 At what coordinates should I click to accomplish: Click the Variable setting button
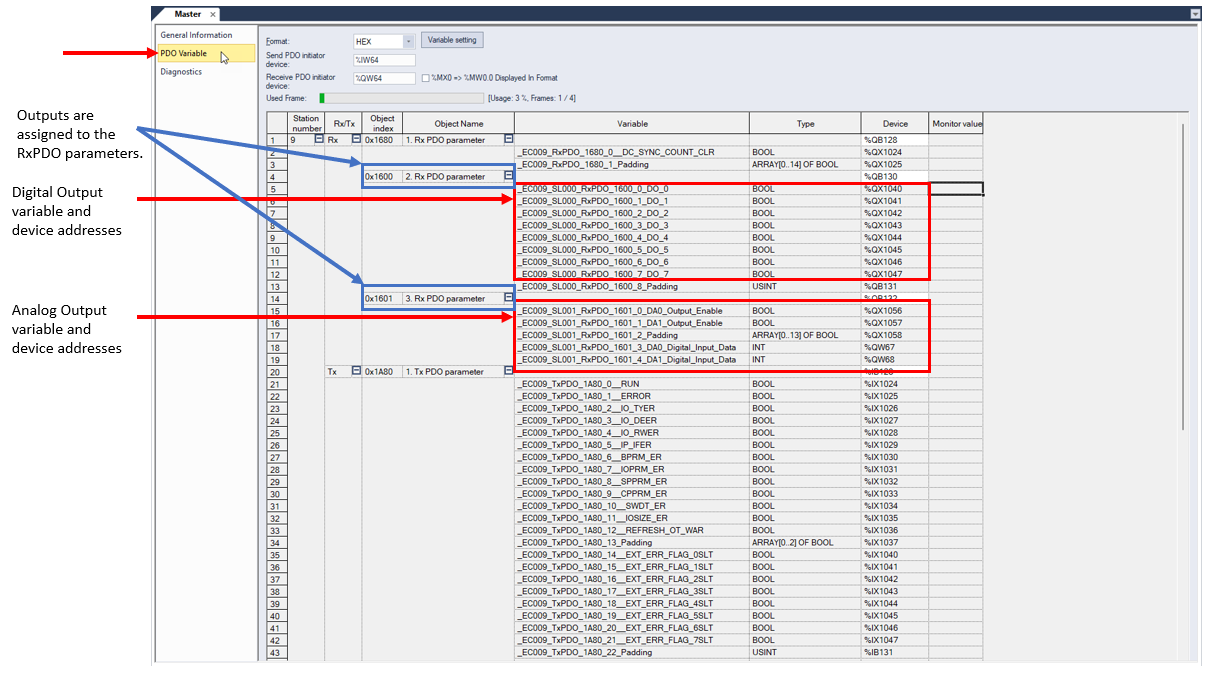click(453, 40)
